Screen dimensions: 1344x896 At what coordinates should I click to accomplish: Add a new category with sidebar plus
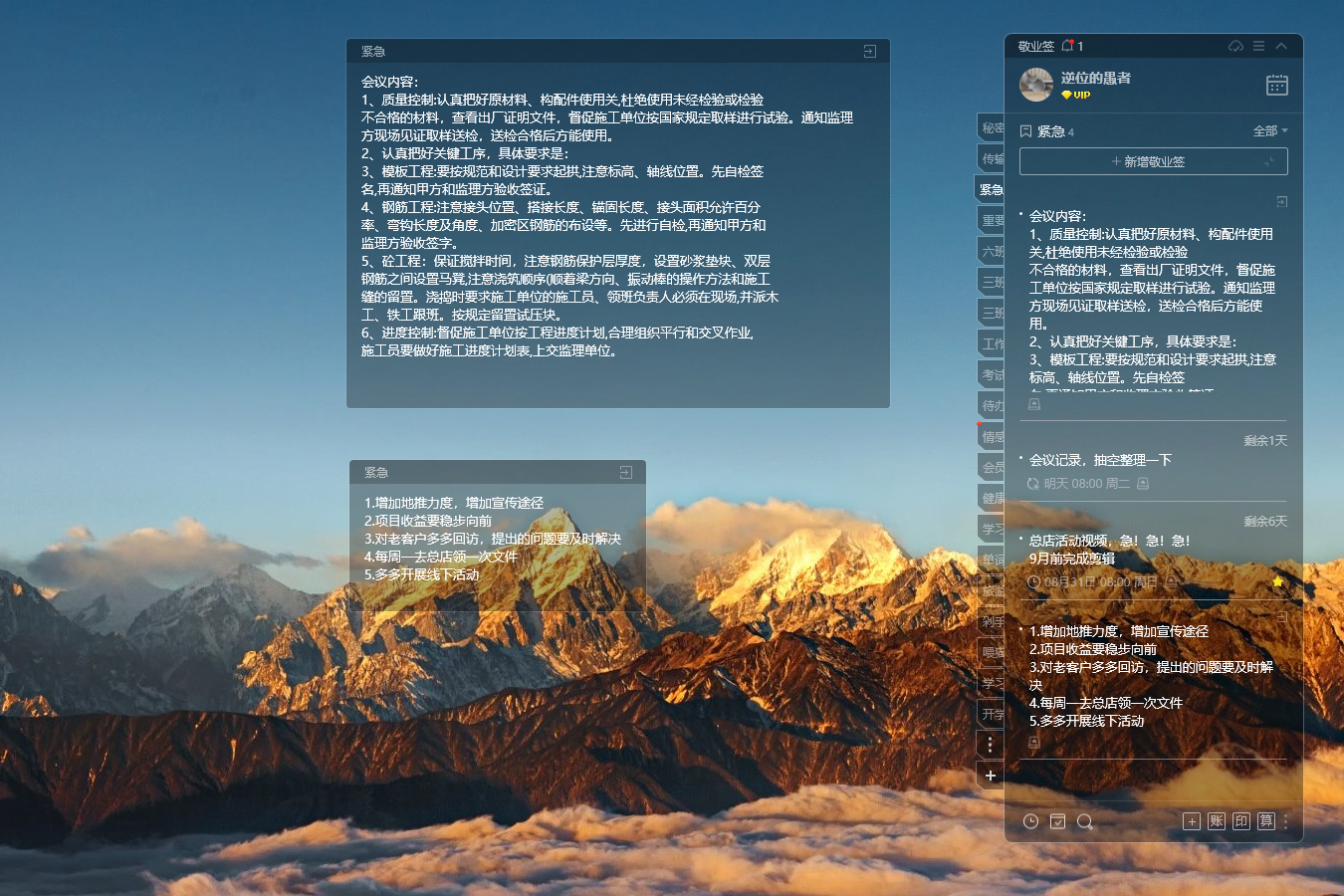tap(990, 776)
